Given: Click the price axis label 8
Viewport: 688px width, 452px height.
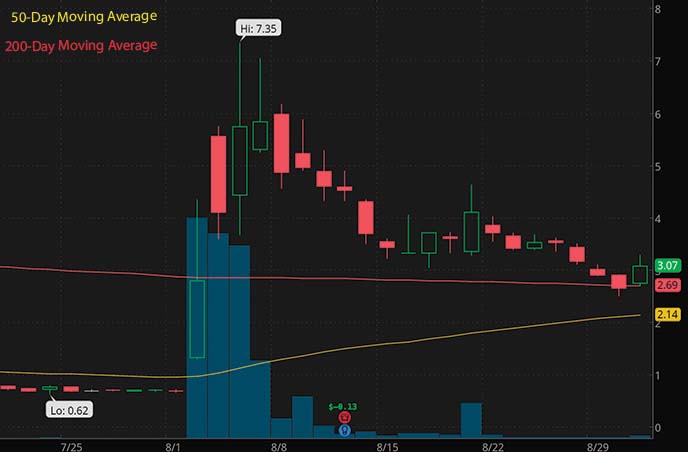Looking at the screenshot, I should pos(658,9).
